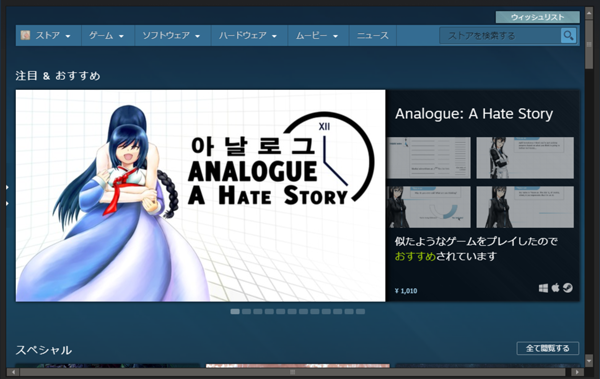
Task: Open the ゲーム dropdown menu
Action: (x=108, y=36)
